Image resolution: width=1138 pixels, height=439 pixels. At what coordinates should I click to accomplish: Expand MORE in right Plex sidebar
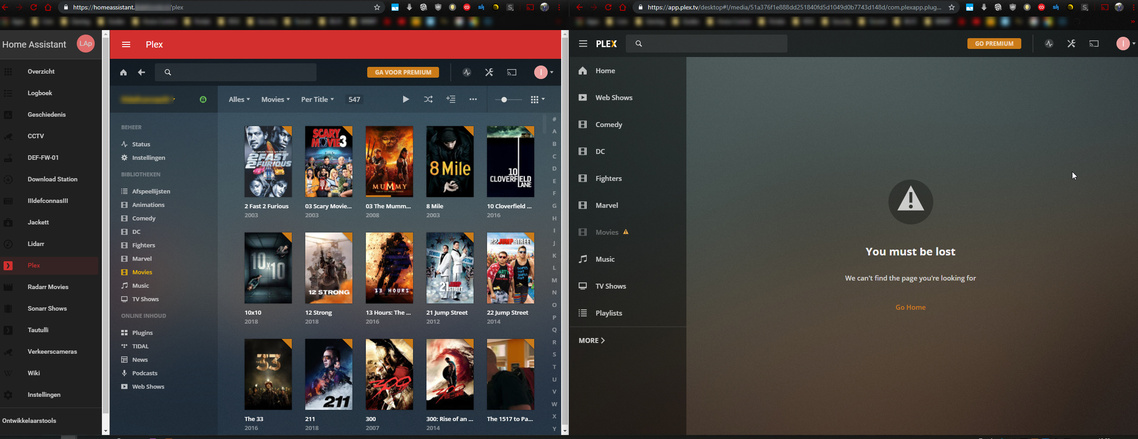[x=591, y=340]
